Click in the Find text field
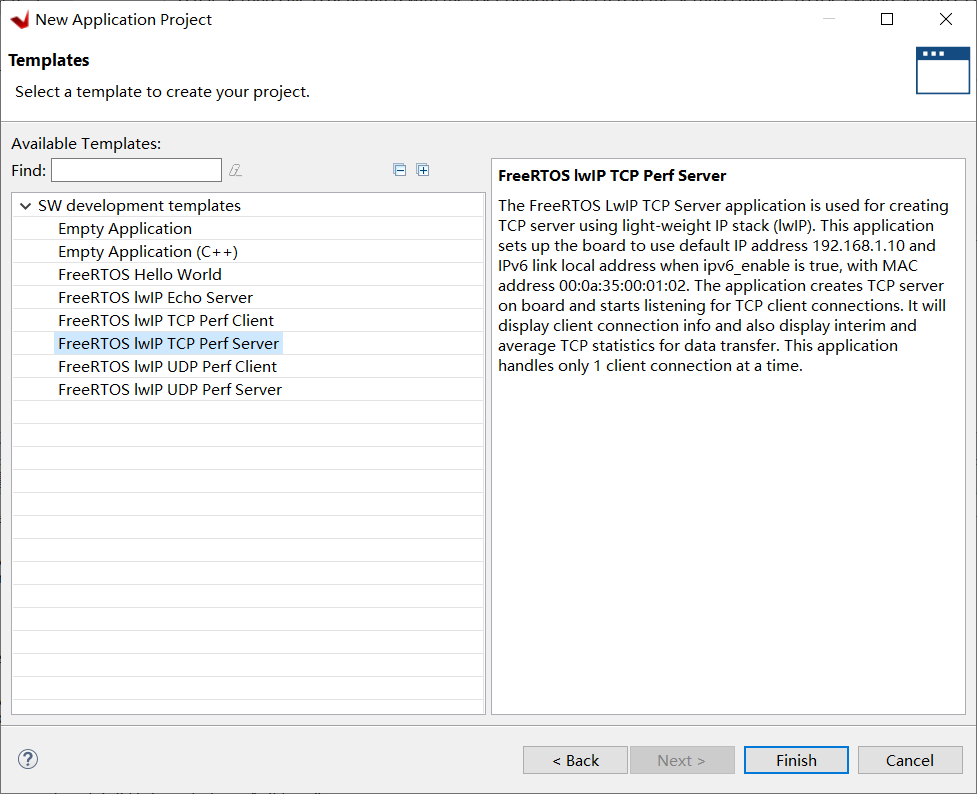Screen dimensions: 977x794 point(136,170)
